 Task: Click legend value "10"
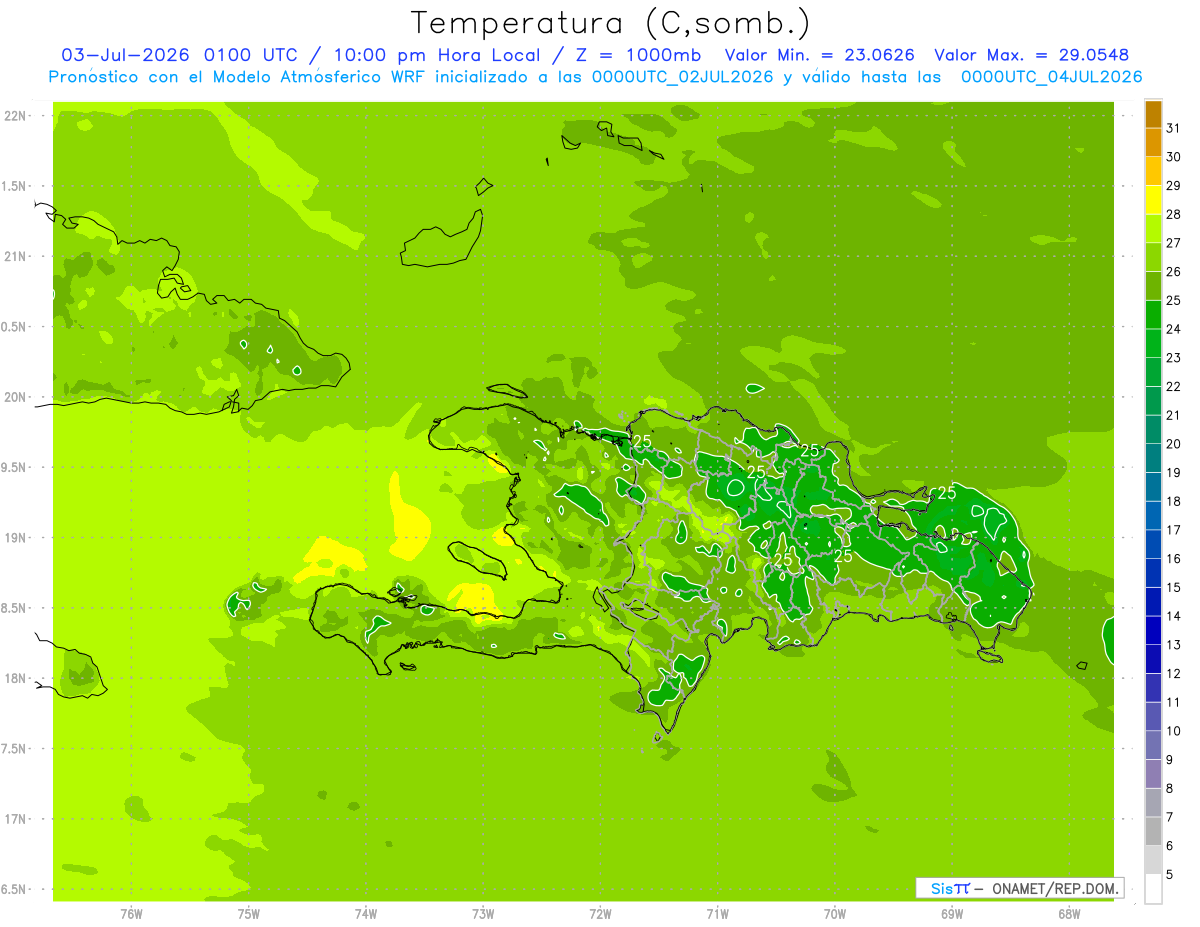tap(1174, 731)
